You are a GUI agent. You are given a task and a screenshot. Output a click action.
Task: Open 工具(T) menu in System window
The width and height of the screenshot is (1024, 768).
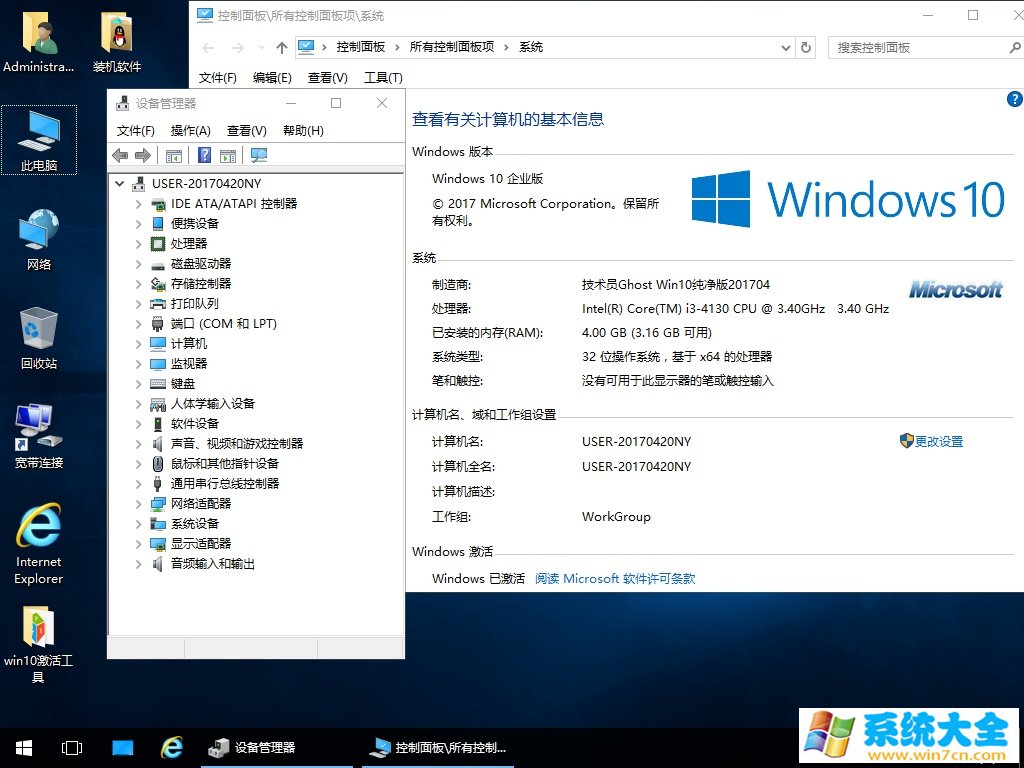383,77
